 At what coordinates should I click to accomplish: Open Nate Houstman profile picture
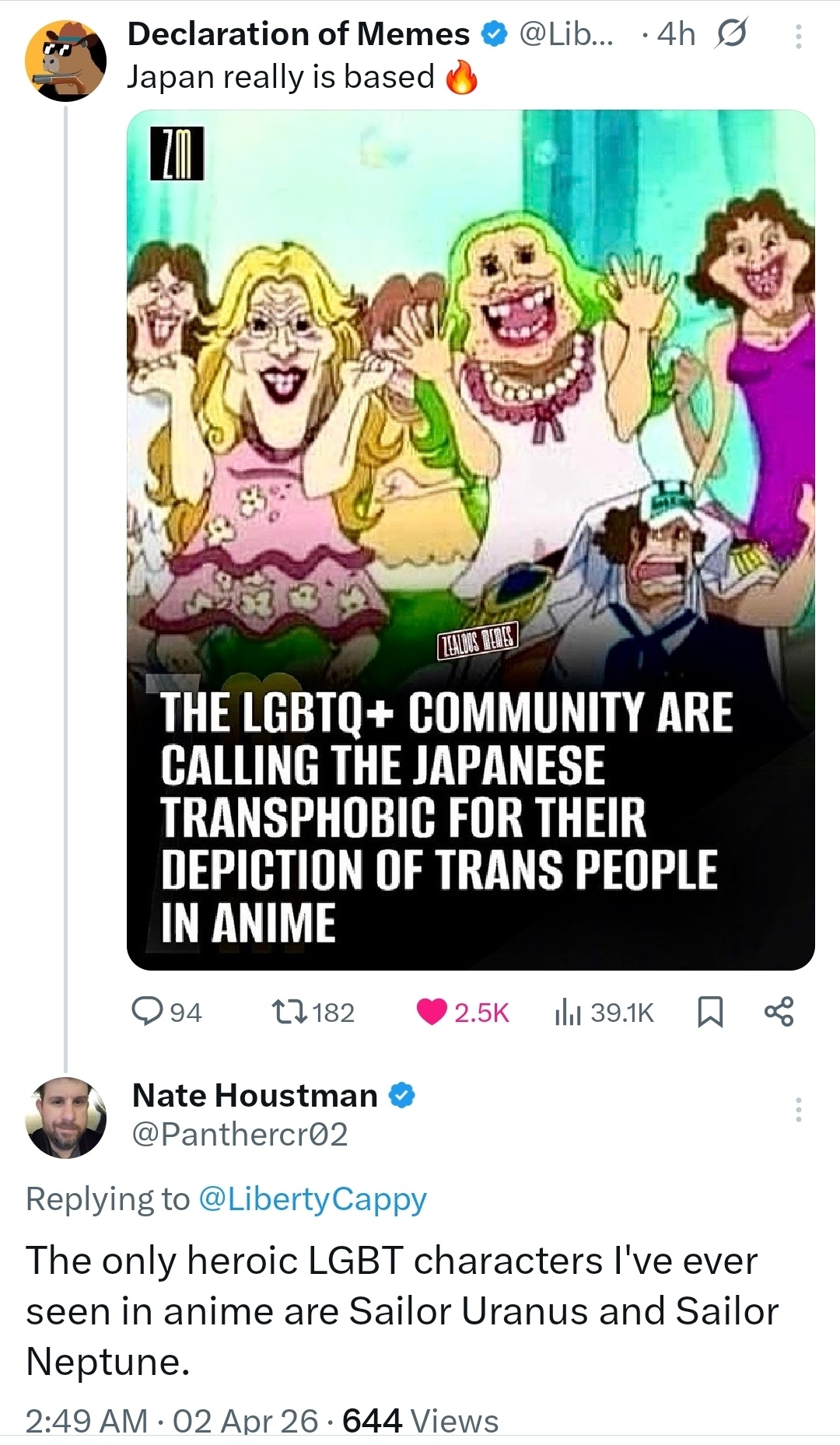tap(65, 1118)
